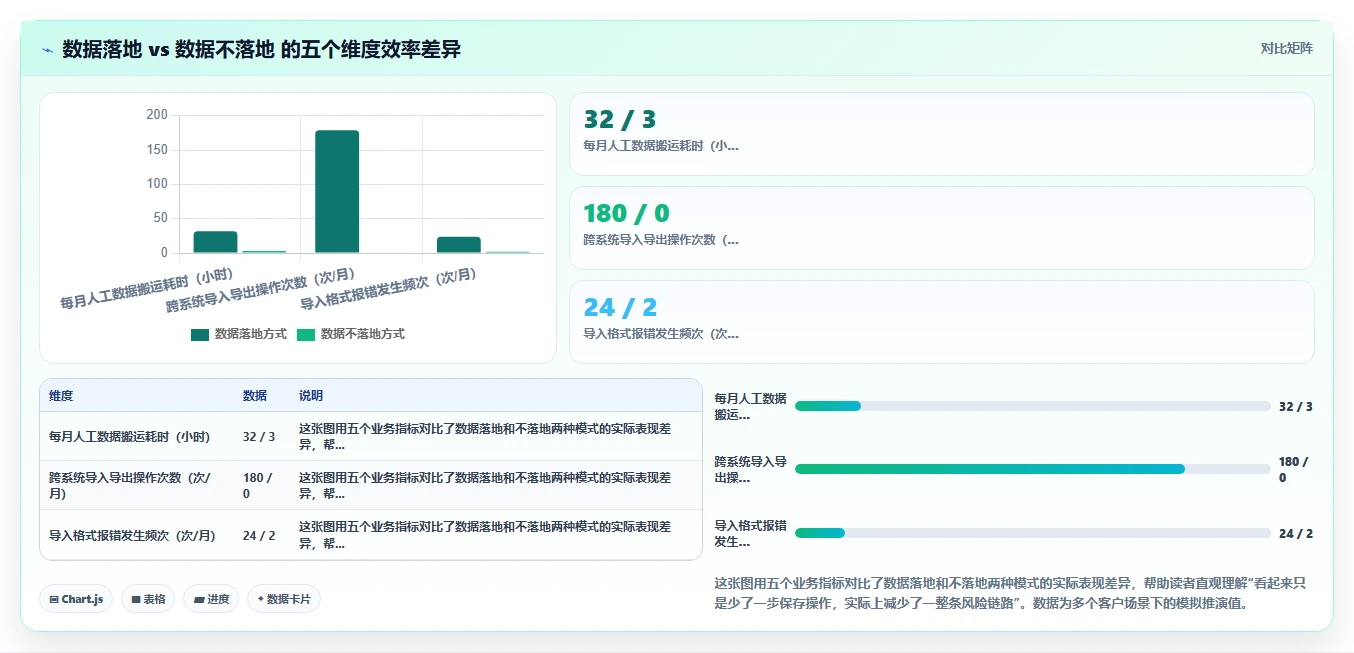
Task: Click the x-axis label 每月人工数据搬运耗时（小时）
Action: click(147, 290)
